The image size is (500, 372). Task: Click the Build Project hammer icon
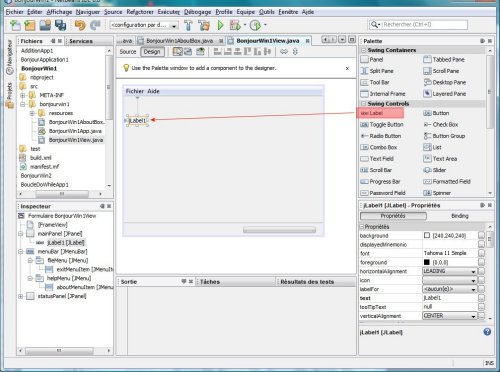point(188,25)
